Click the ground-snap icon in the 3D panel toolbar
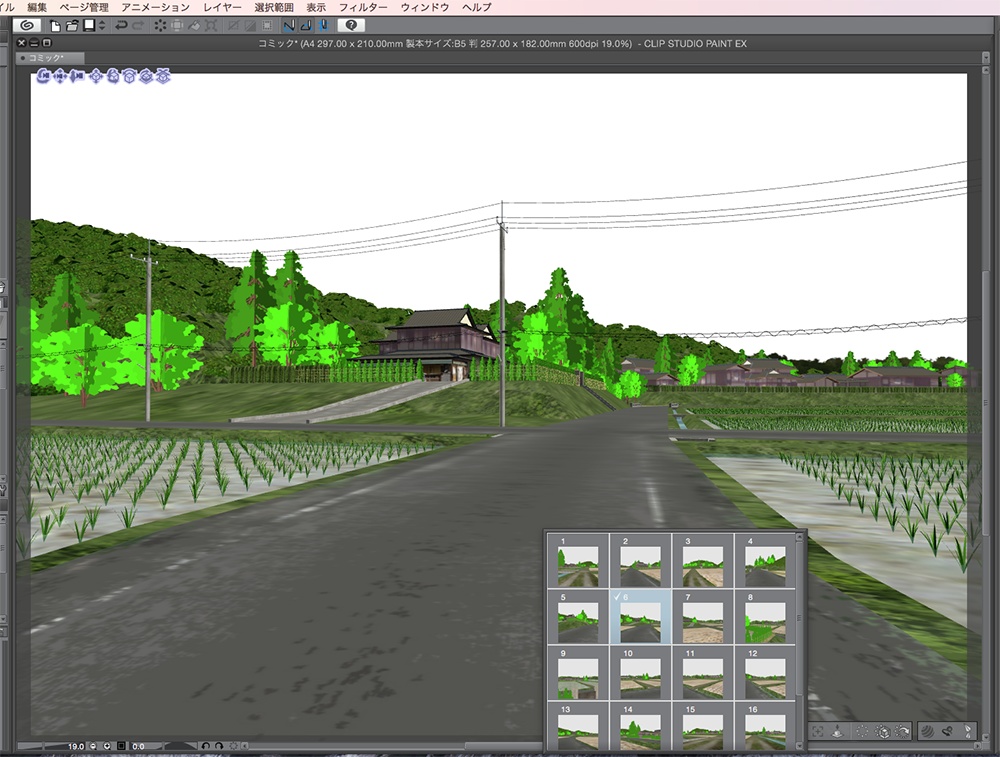 click(x=837, y=731)
